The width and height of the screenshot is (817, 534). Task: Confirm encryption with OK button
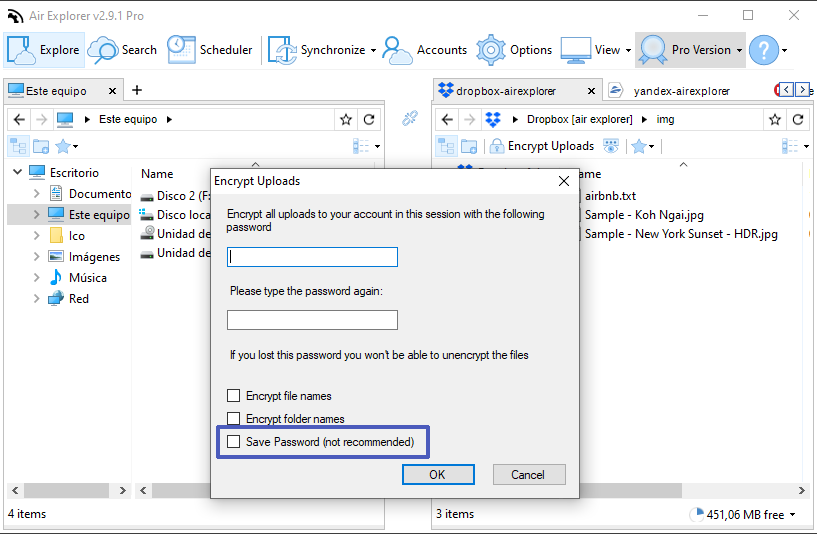click(x=438, y=475)
